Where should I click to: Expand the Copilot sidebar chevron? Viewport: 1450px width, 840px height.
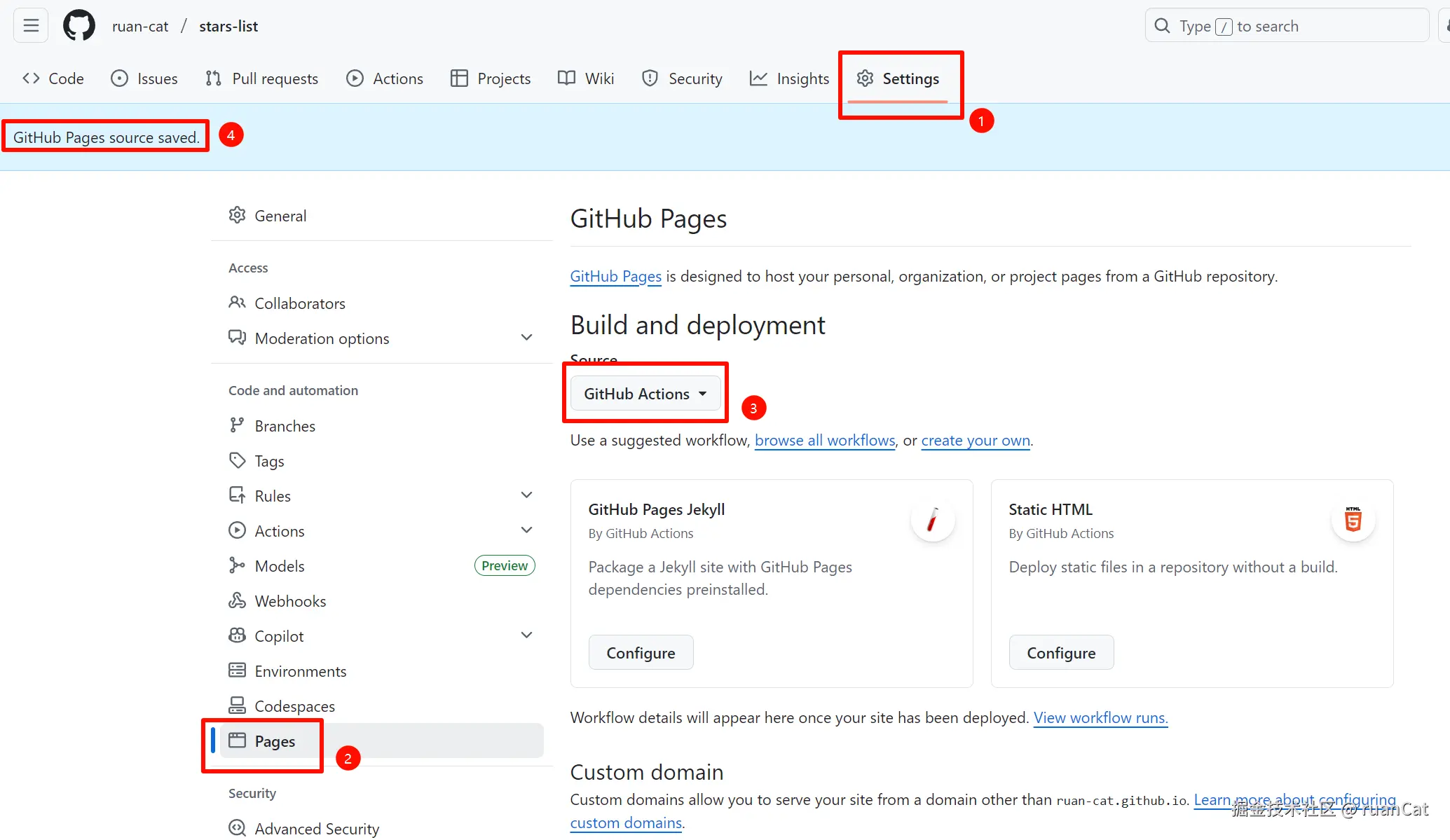coord(526,635)
